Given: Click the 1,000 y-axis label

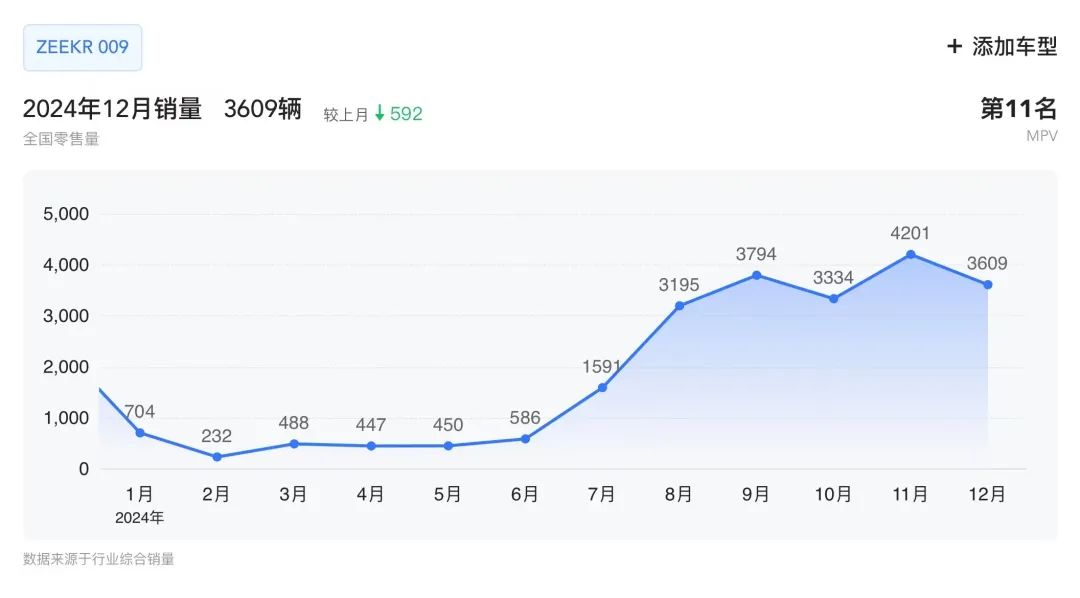Looking at the screenshot, I should click(x=66, y=417).
